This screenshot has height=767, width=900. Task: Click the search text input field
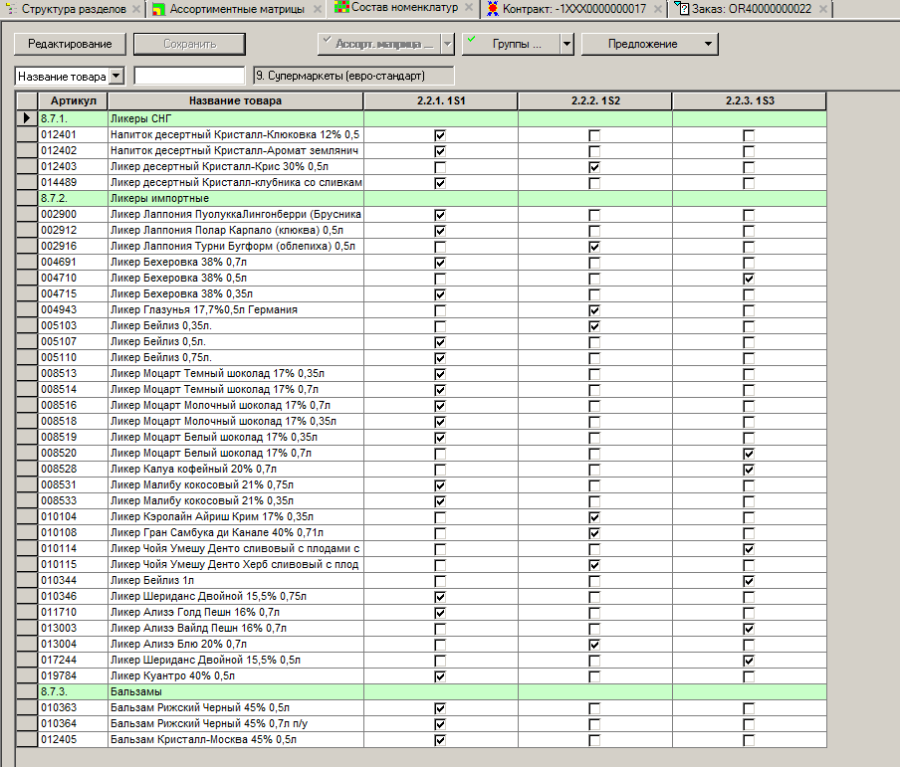click(x=189, y=76)
